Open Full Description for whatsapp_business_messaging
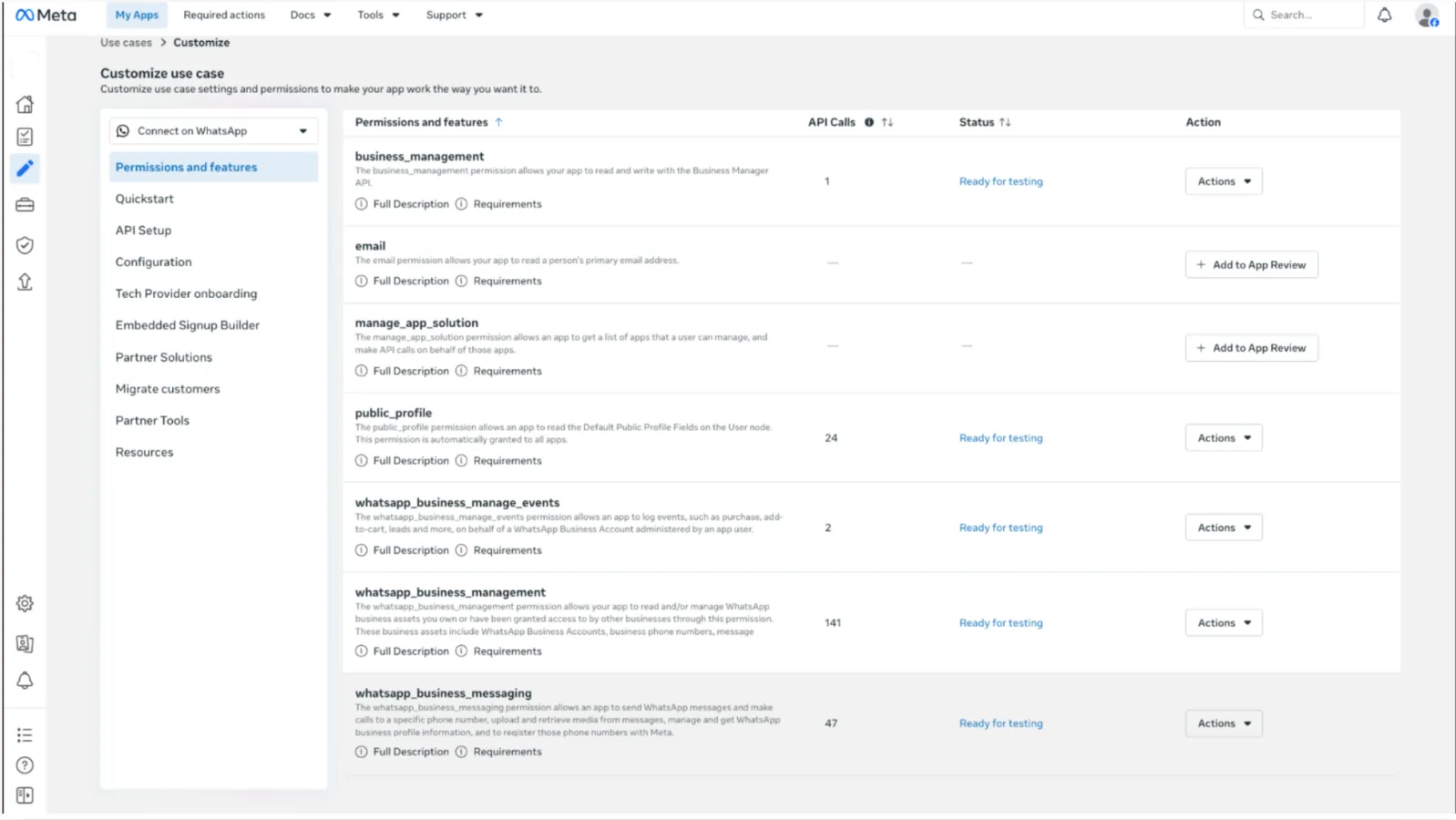Viewport: 1456px width, 820px height. (411, 752)
